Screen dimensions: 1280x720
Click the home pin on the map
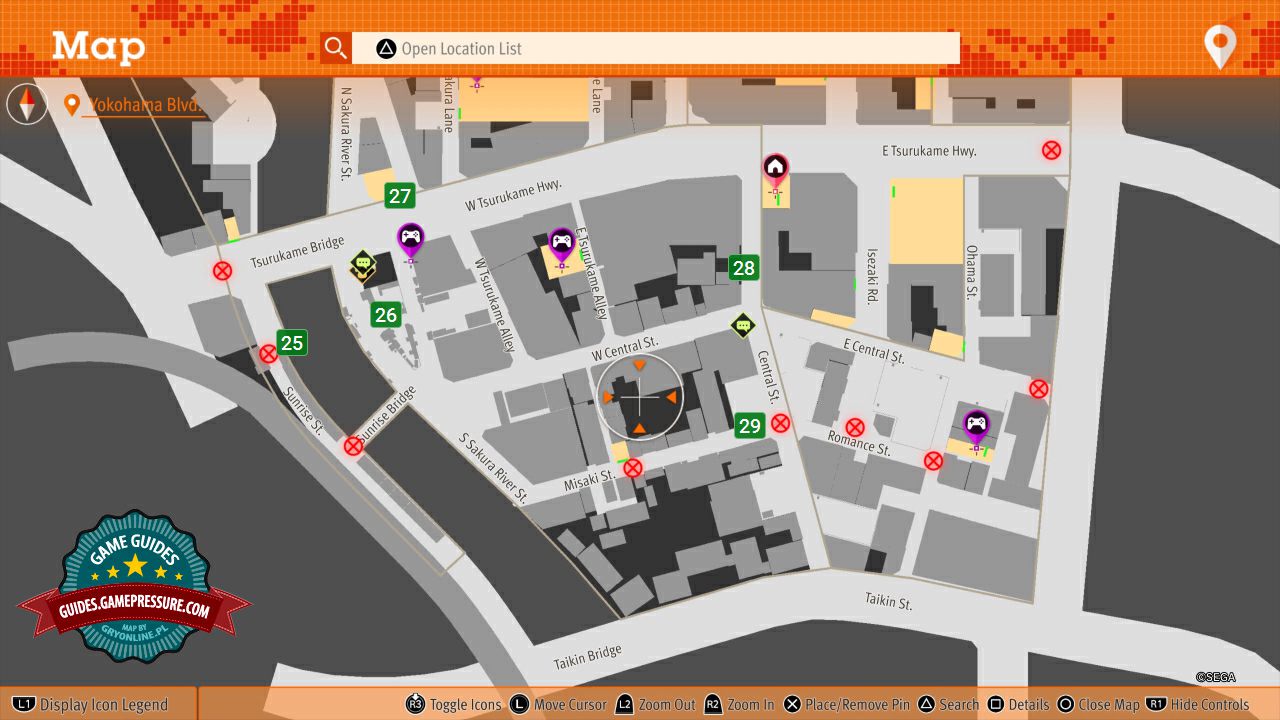[x=775, y=168]
